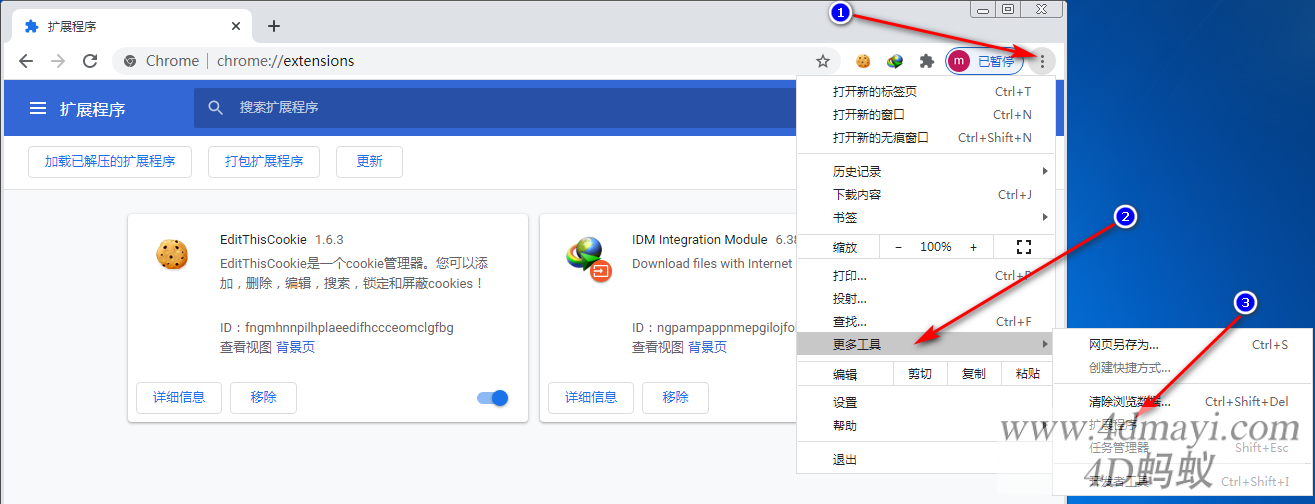Click the browser back arrow
Image resolution: width=1315 pixels, height=504 pixels.
pyautogui.click(x=26, y=61)
